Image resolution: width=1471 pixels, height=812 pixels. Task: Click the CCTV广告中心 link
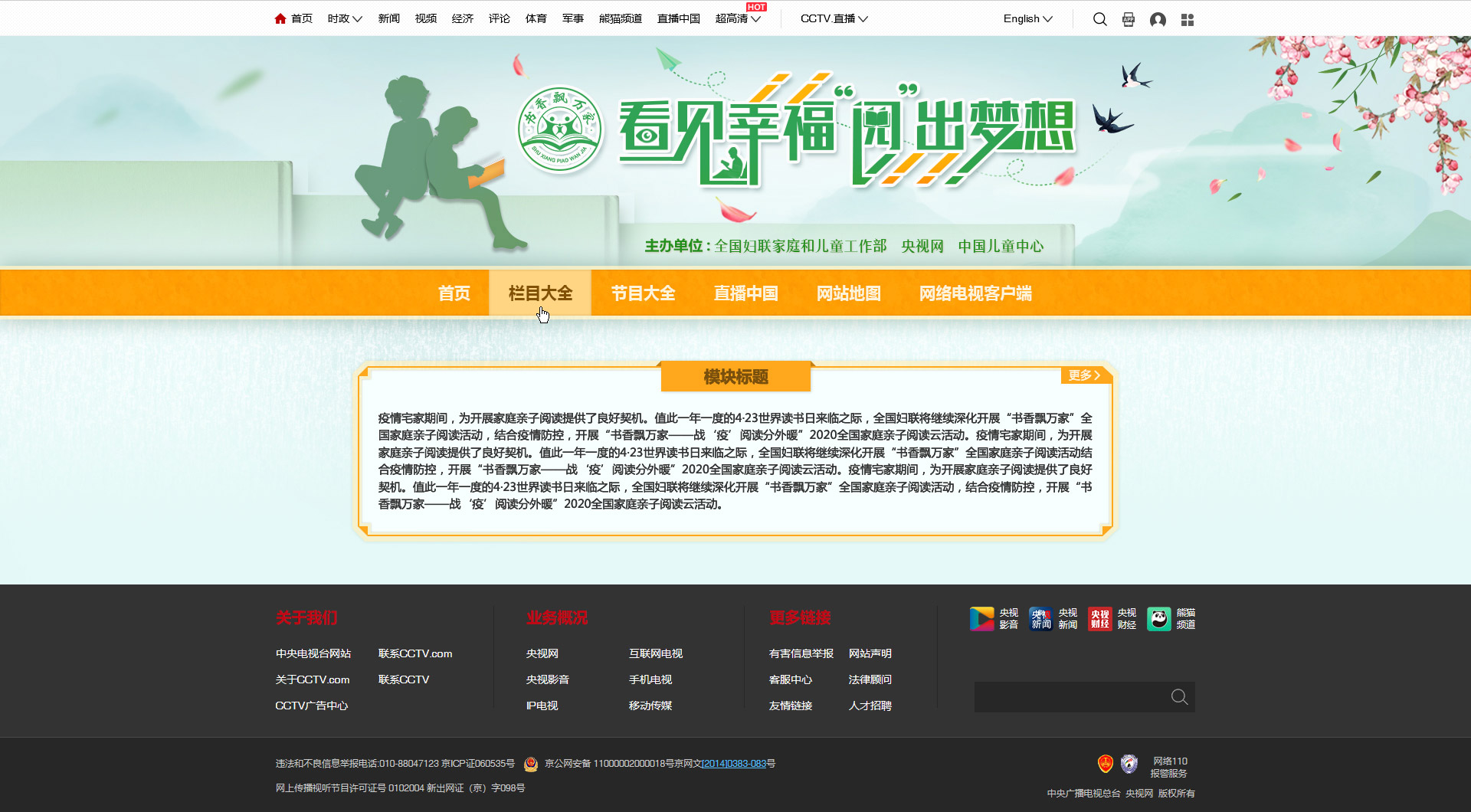(312, 706)
